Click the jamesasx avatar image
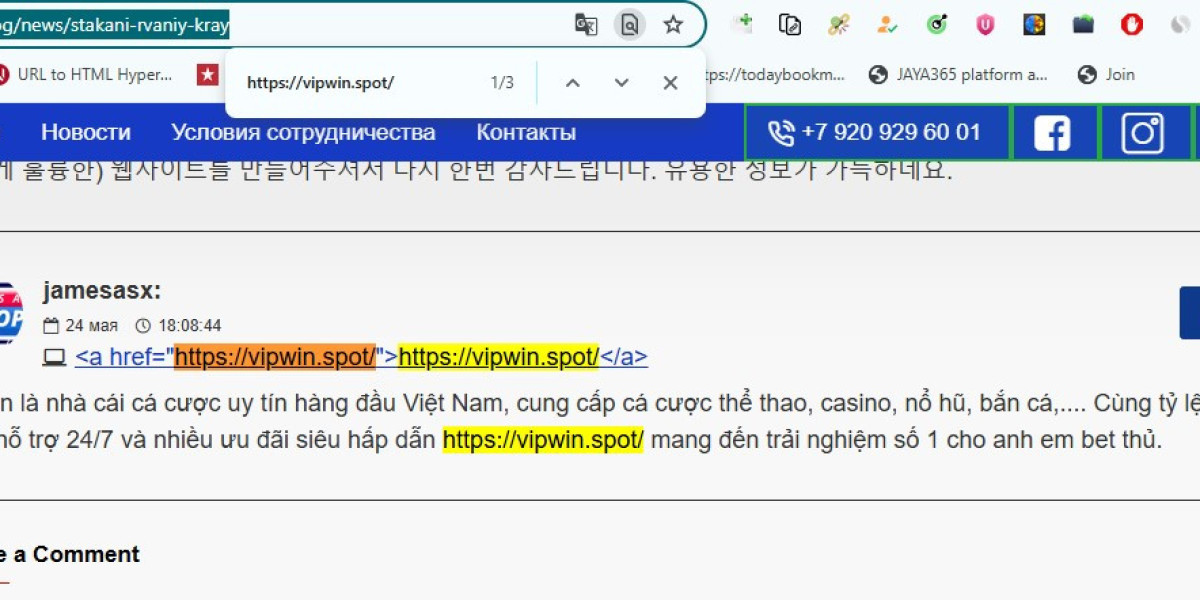1200x600 pixels. 9,313
